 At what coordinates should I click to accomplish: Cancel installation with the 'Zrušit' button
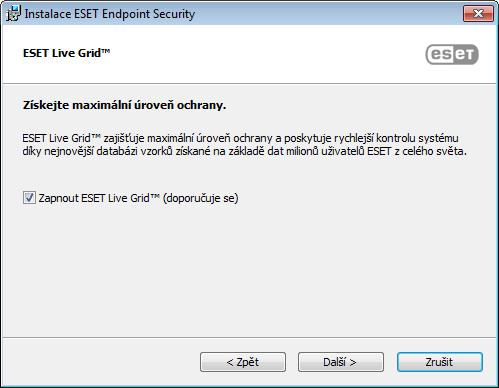pyautogui.click(x=440, y=362)
